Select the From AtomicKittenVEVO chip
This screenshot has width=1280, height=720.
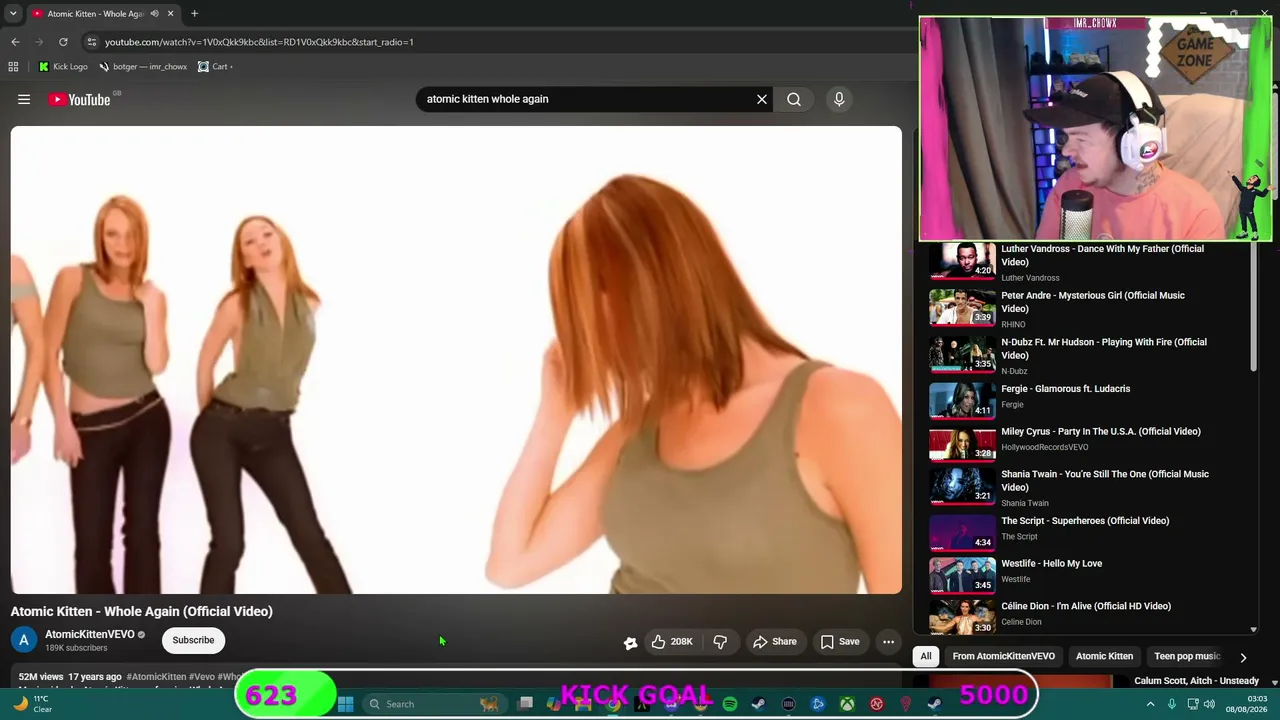[1004, 656]
